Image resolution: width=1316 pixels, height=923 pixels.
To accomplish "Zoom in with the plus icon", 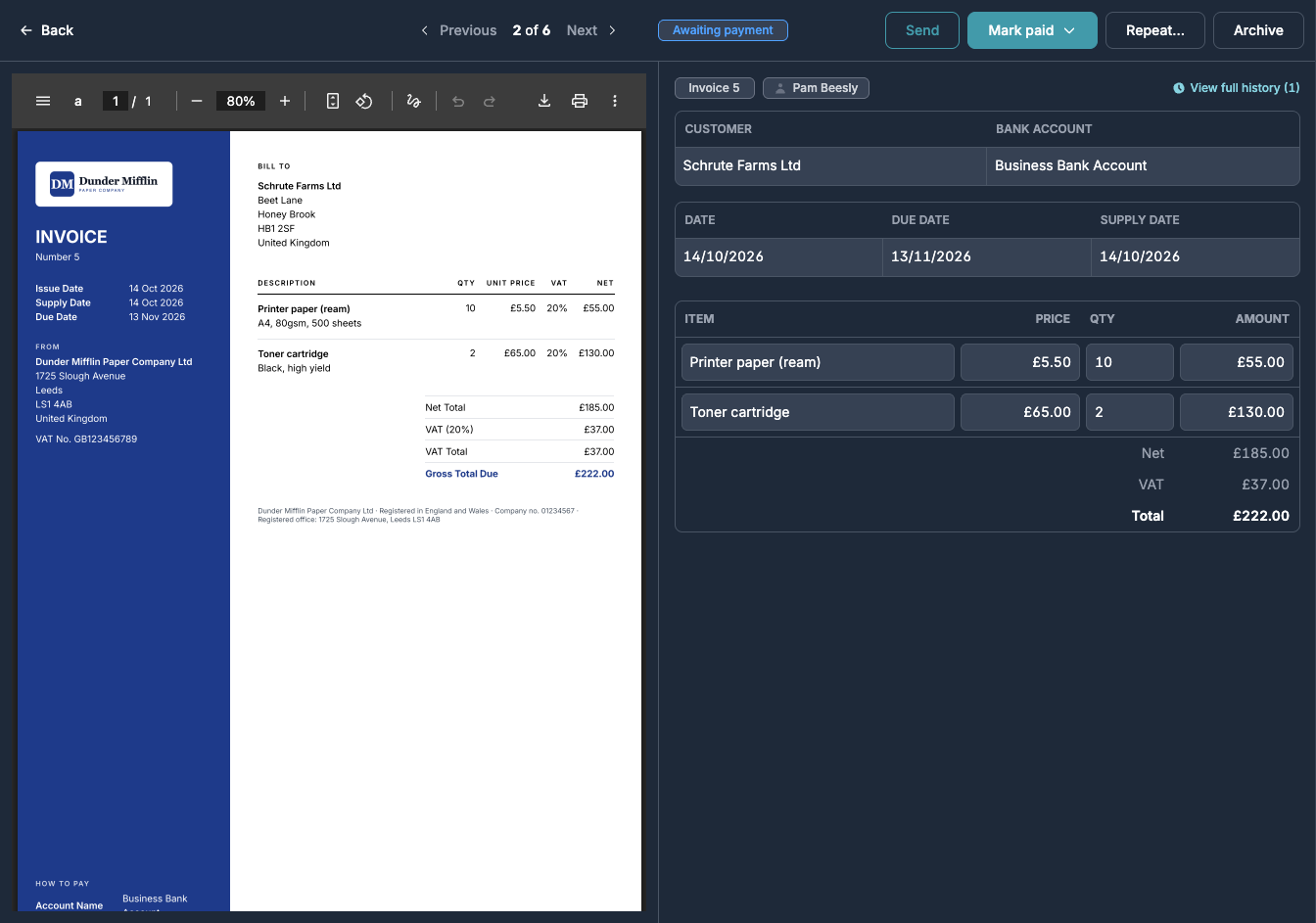I will tap(285, 101).
